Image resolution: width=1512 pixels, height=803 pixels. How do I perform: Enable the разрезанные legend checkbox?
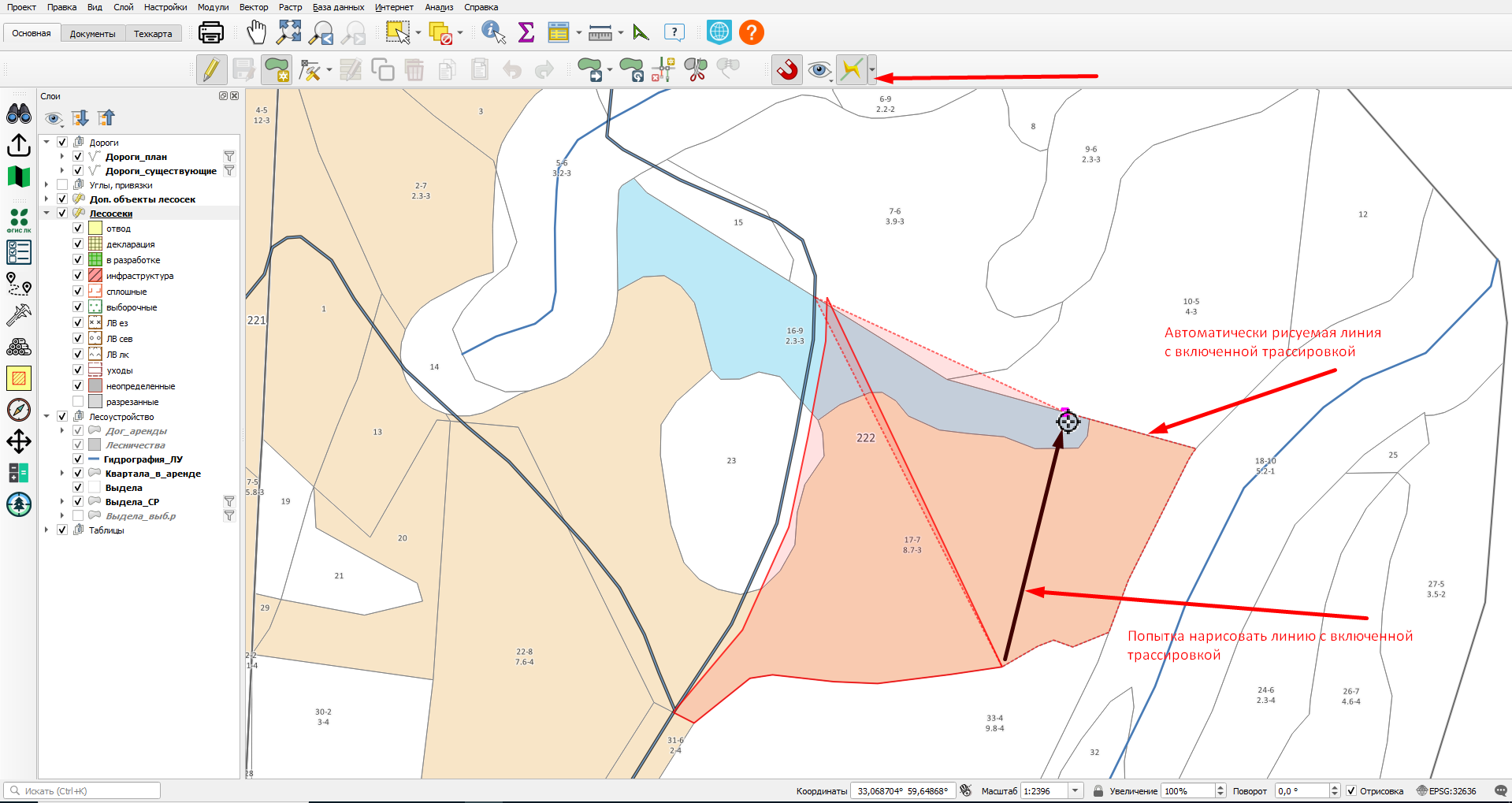click(x=78, y=401)
